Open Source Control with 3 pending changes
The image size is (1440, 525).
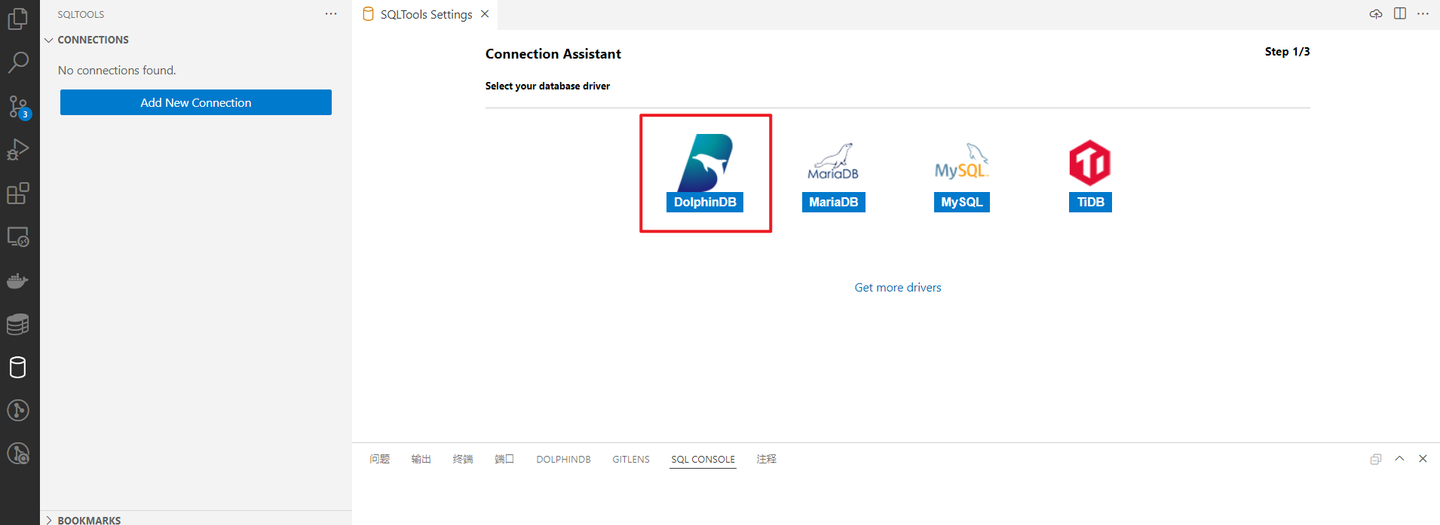pyautogui.click(x=18, y=107)
